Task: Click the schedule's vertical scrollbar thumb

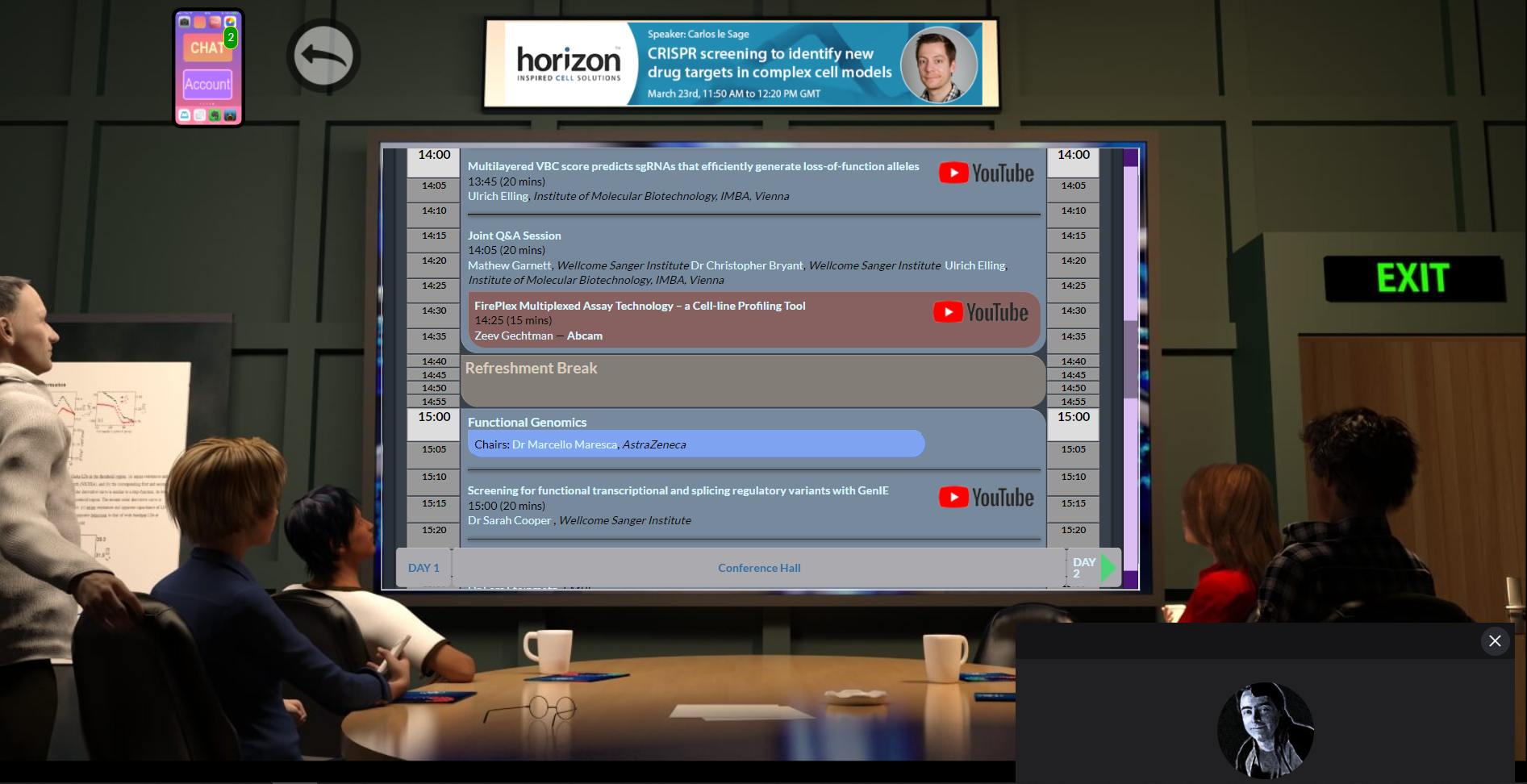Action: 1130,359
